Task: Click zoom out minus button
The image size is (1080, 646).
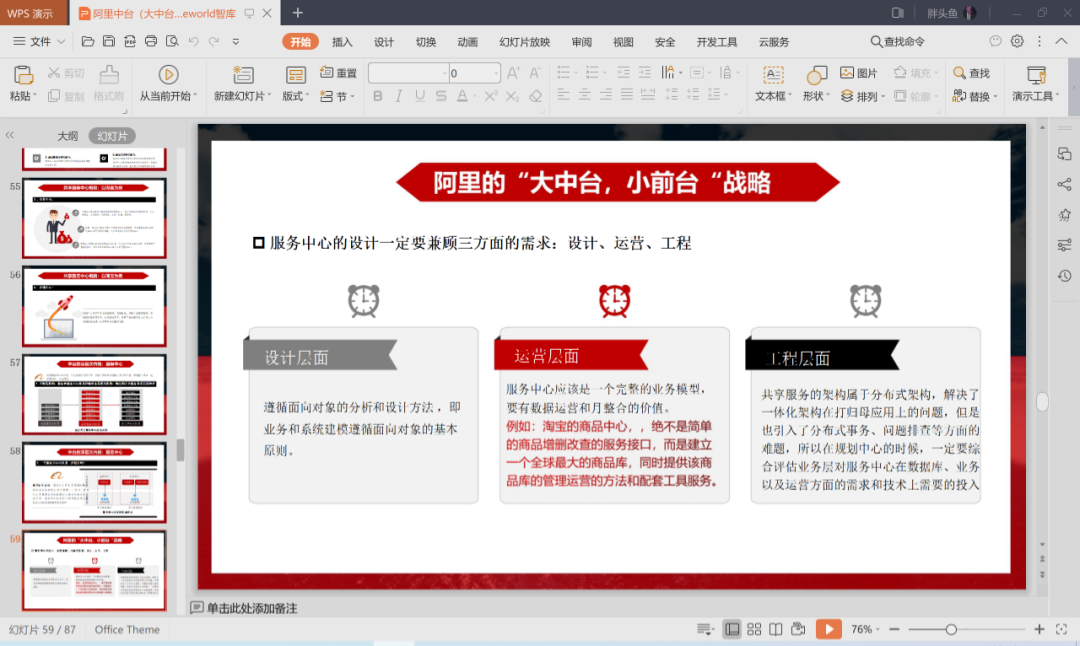Action: point(894,629)
